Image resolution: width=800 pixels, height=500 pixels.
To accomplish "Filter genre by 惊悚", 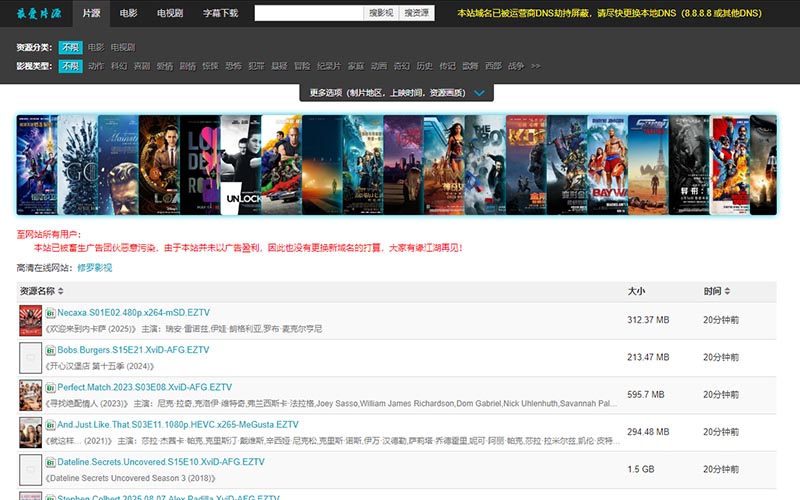I will (x=210, y=66).
